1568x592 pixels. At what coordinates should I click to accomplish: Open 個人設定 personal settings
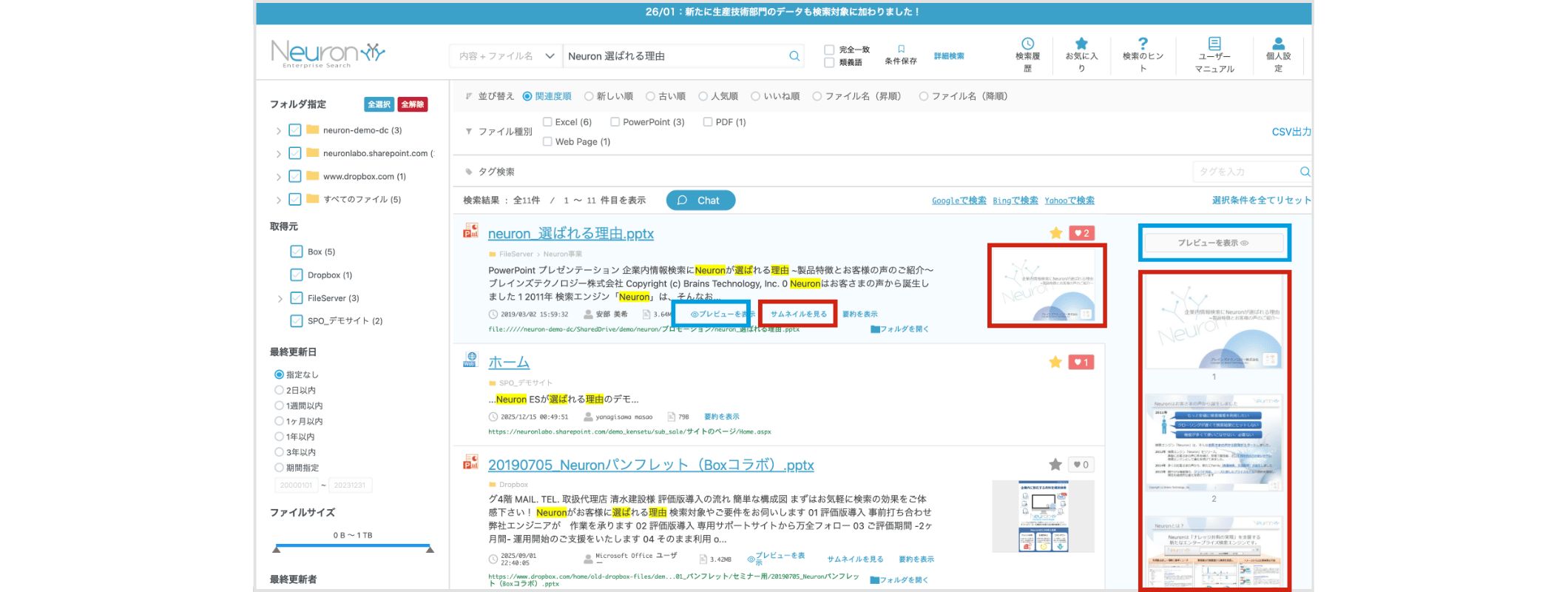[x=1278, y=55]
